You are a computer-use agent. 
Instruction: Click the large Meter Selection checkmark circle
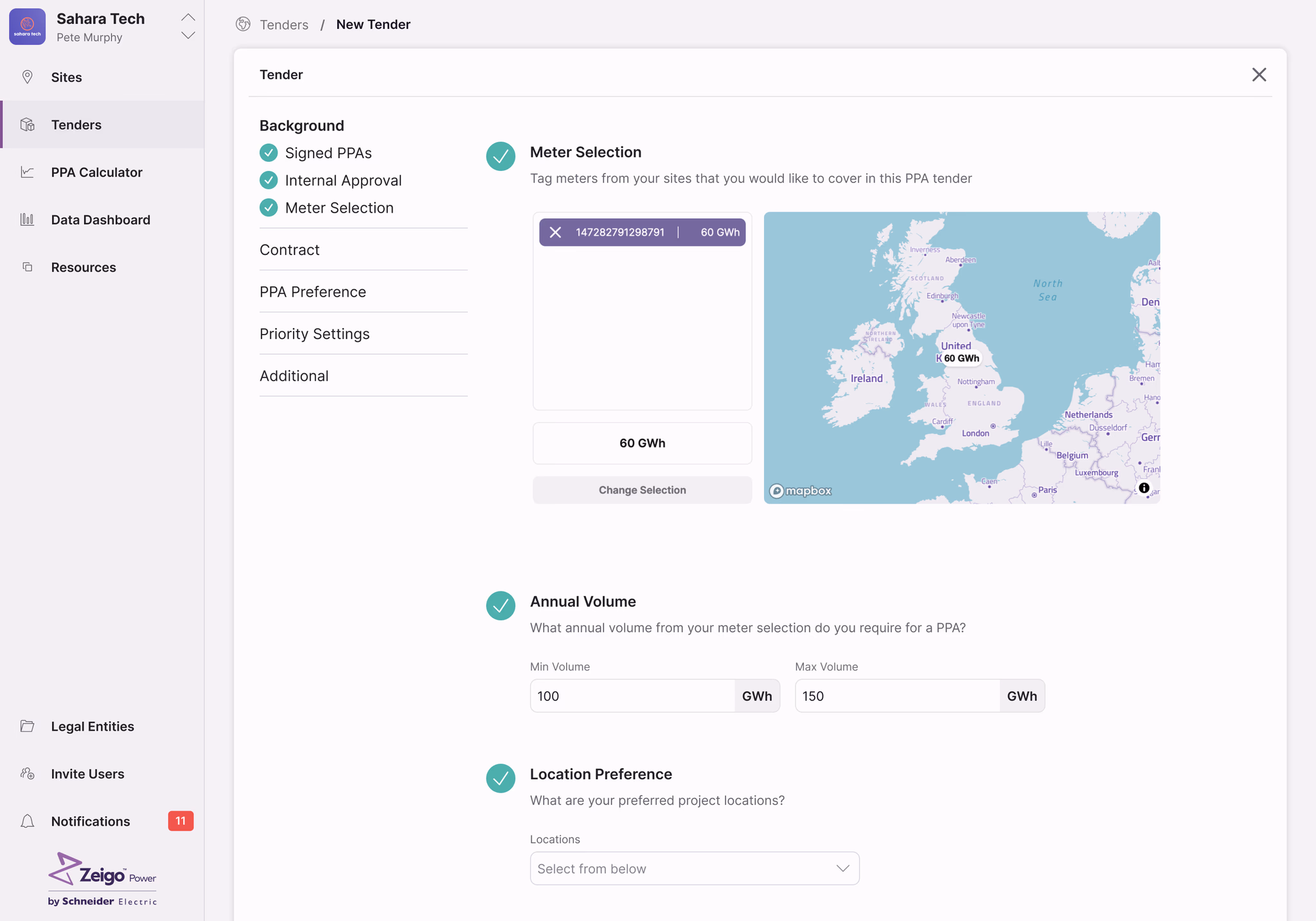pos(501,156)
